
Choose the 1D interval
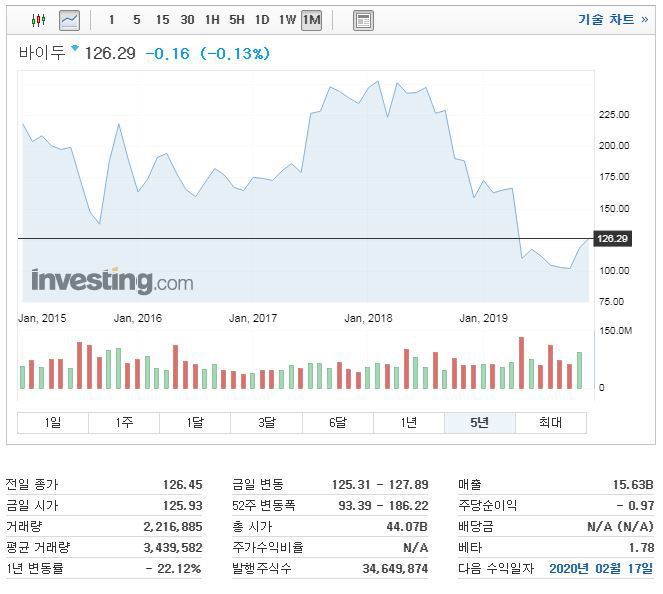(262, 19)
